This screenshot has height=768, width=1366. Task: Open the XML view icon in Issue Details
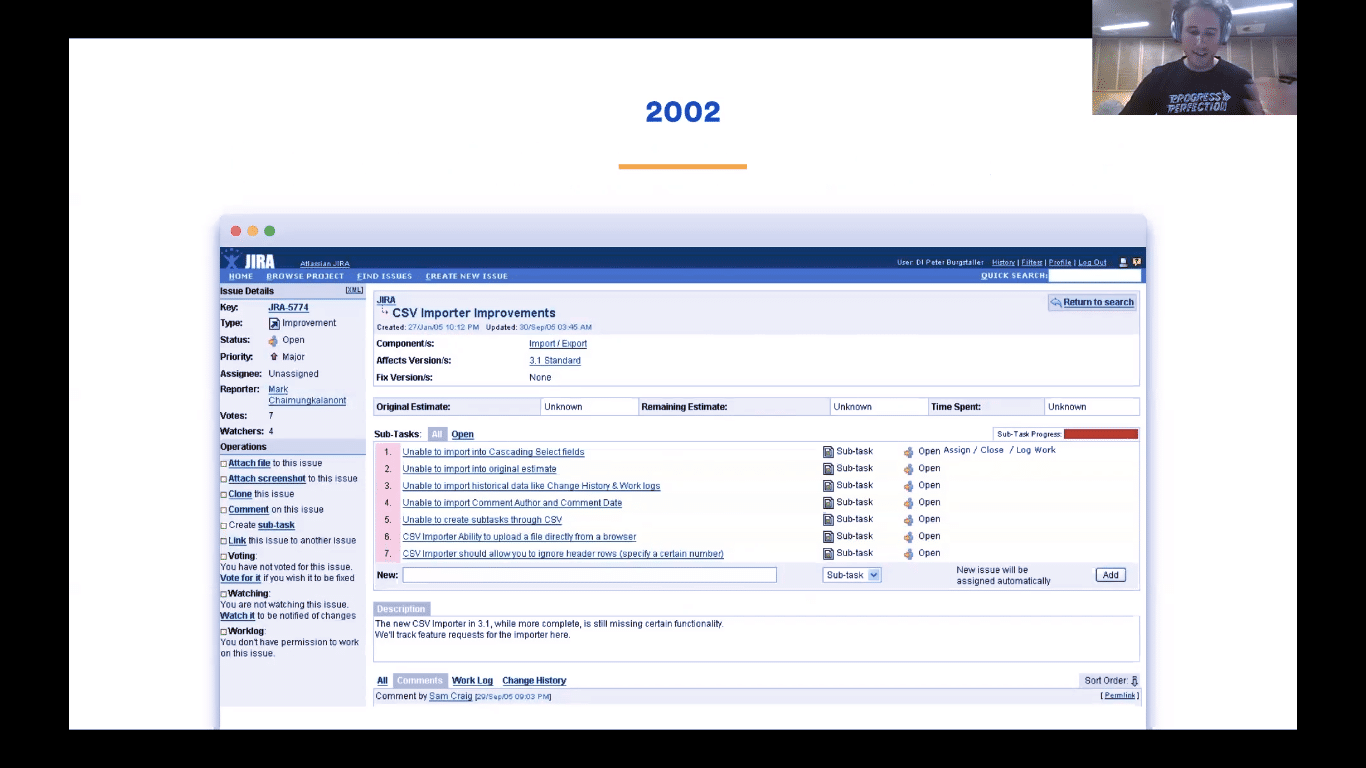tap(353, 289)
